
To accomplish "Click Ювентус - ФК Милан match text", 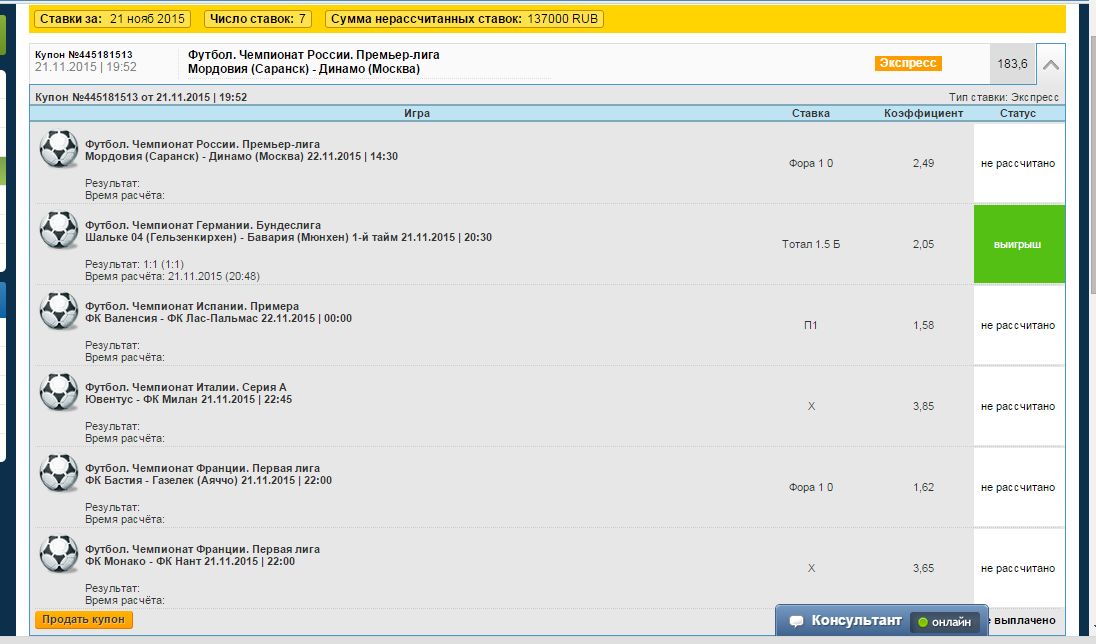I will [x=188, y=400].
